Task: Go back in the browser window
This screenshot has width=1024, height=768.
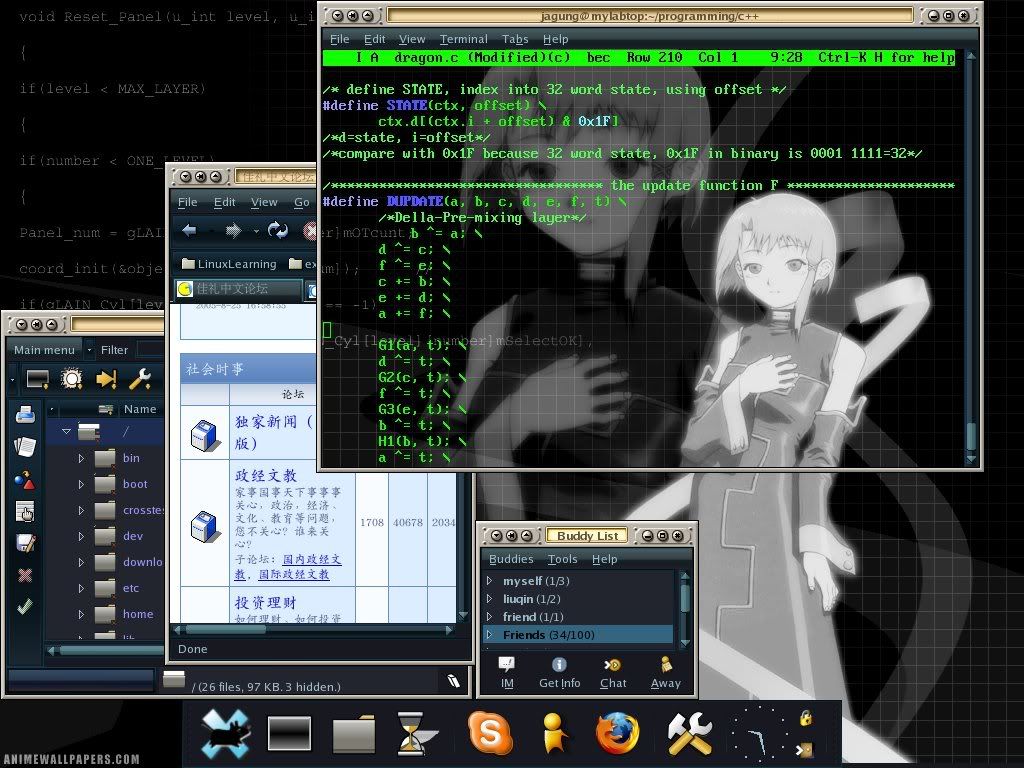Action: 189,231
